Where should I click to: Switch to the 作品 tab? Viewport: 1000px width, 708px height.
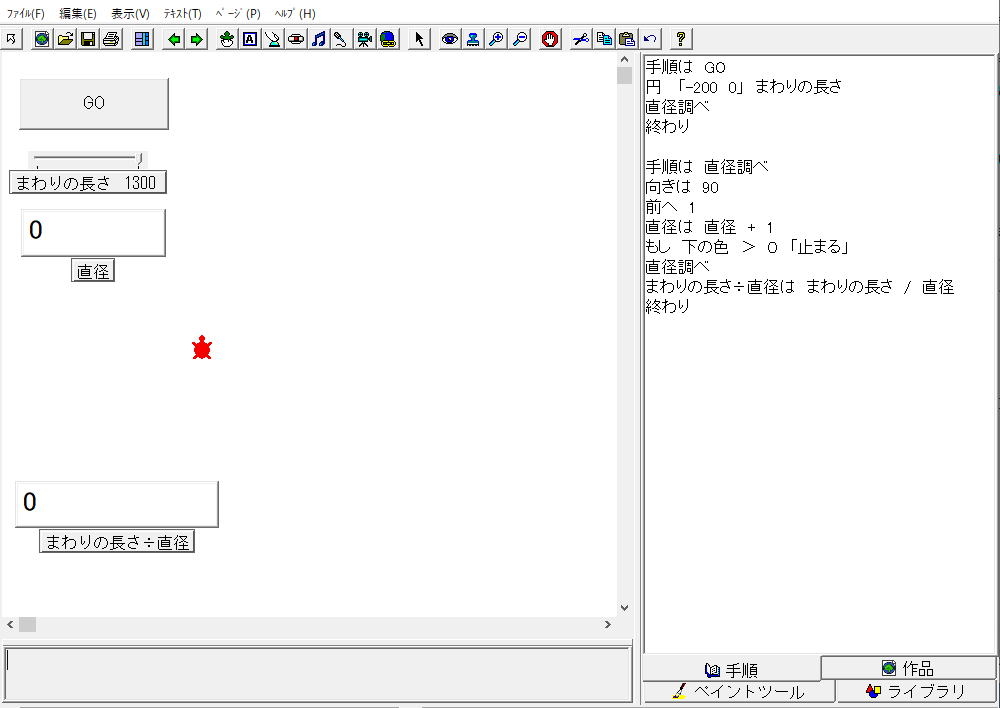click(x=908, y=668)
